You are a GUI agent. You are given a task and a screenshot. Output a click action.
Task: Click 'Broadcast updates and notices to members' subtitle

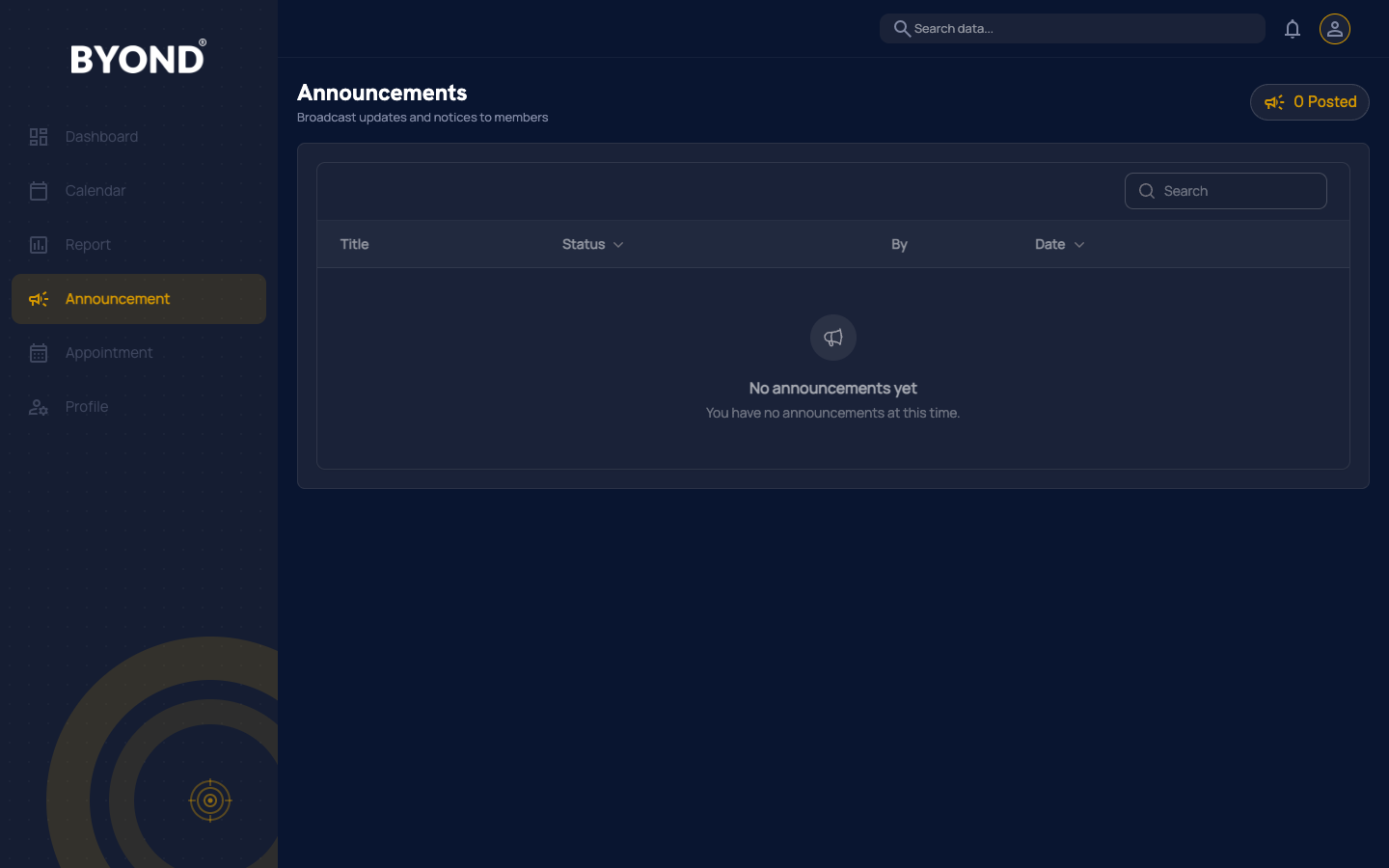(x=422, y=118)
